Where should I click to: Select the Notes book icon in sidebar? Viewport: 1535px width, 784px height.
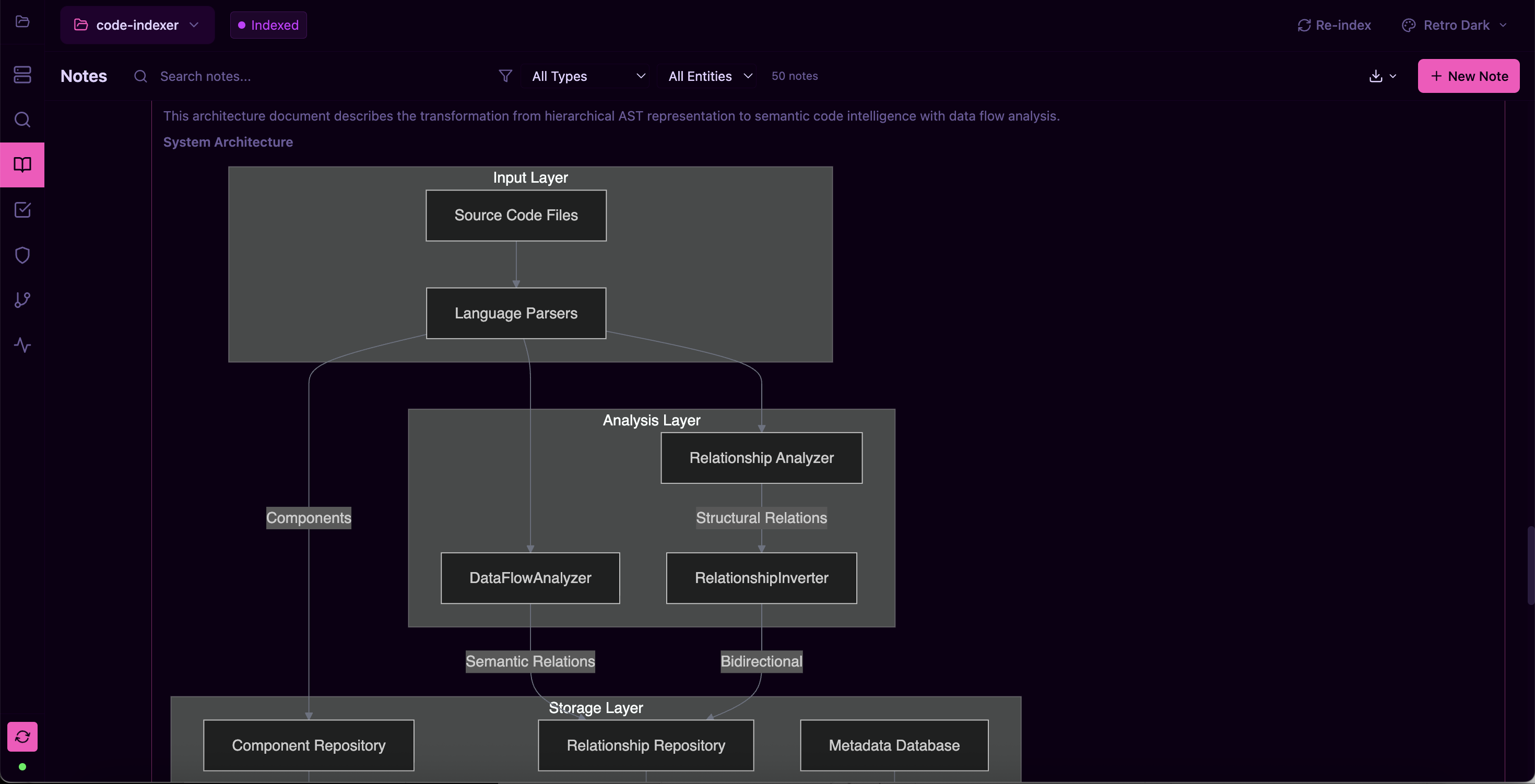pos(22,165)
